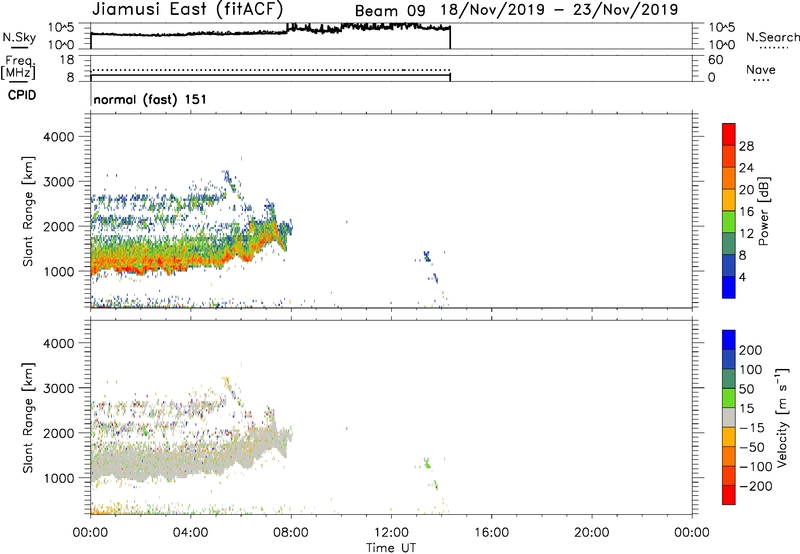This screenshot has height=554, width=800.
Task: Click the '04:00' time axis tick label
Action: click(x=190, y=533)
